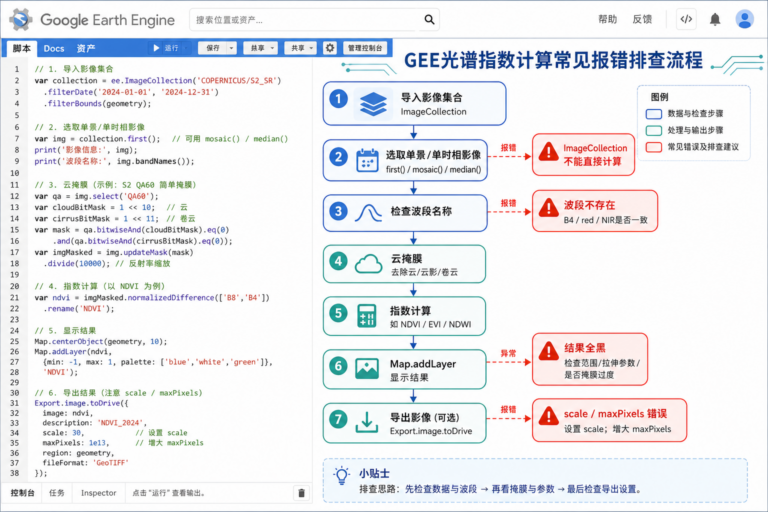768x512 pixels.
Task: Open the settings gear in the script toolbar
Action: 330,48
